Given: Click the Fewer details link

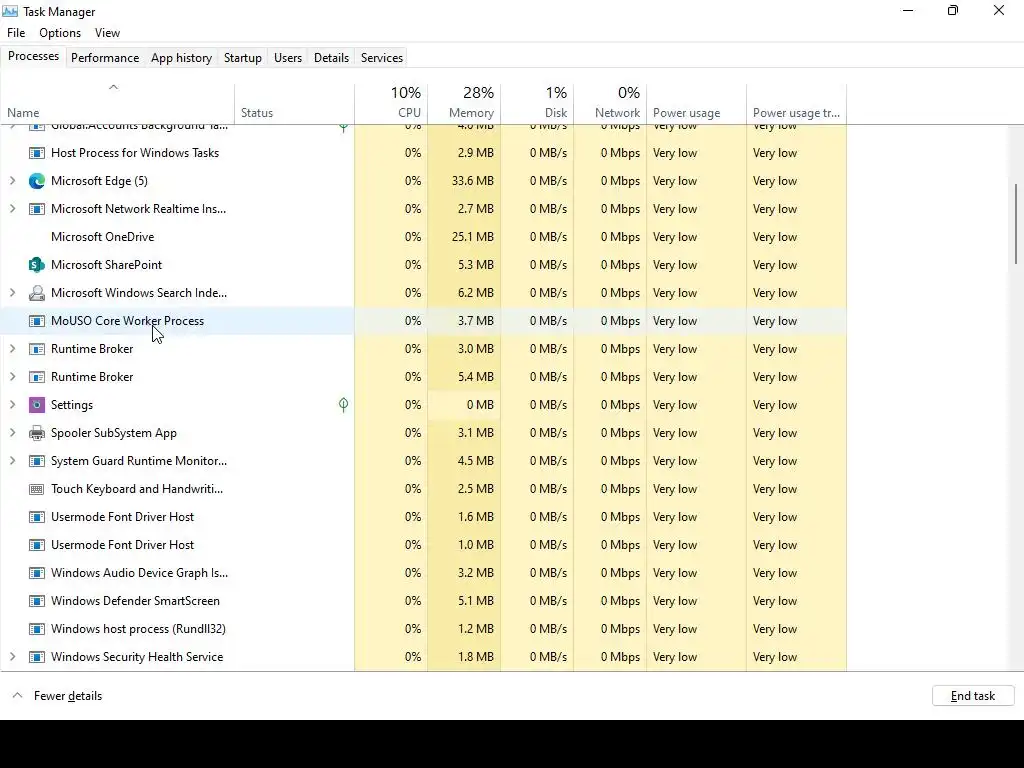Looking at the screenshot, I should tap(68, 696).
